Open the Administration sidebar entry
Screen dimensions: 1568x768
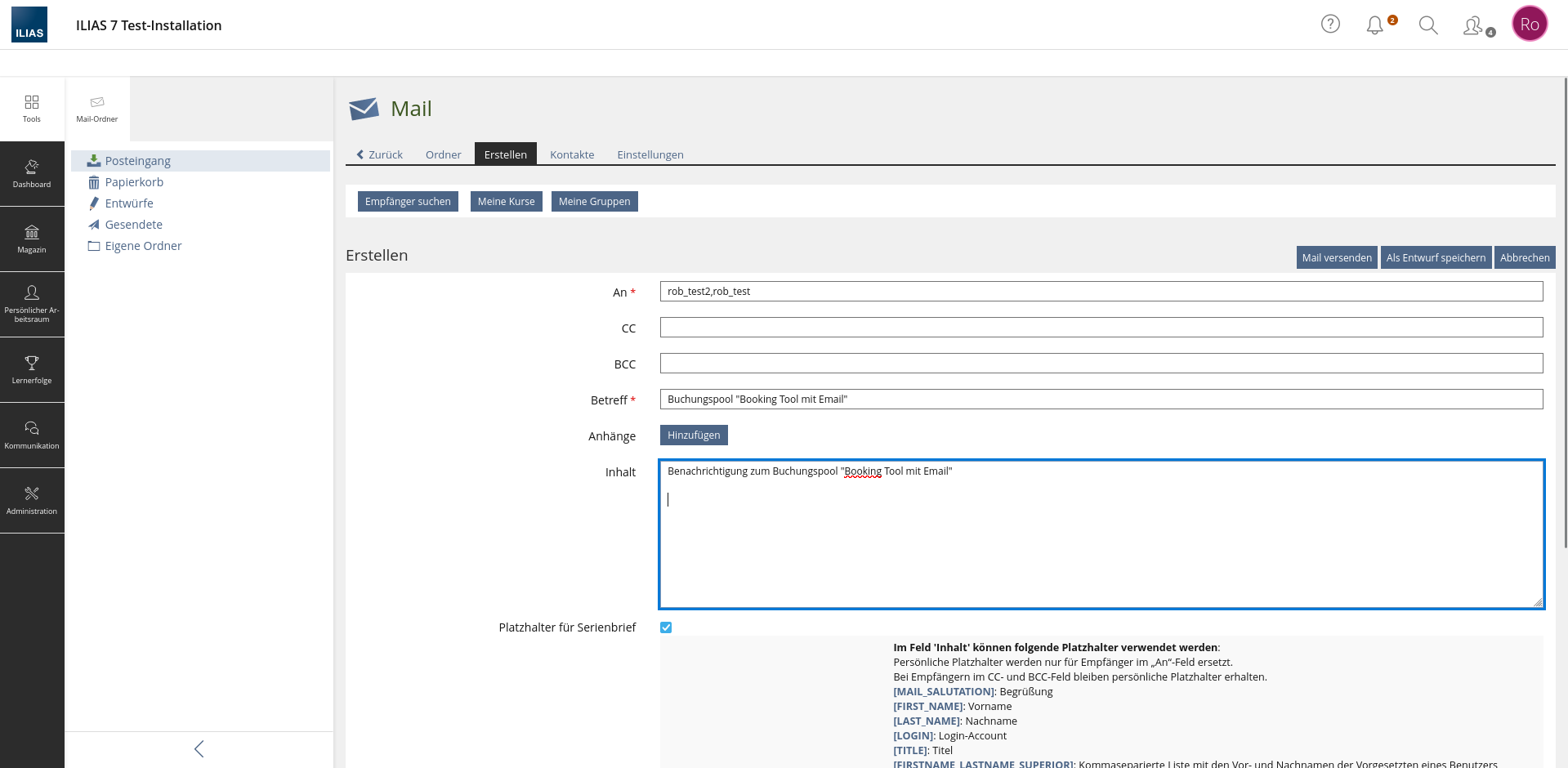(32, 501)
